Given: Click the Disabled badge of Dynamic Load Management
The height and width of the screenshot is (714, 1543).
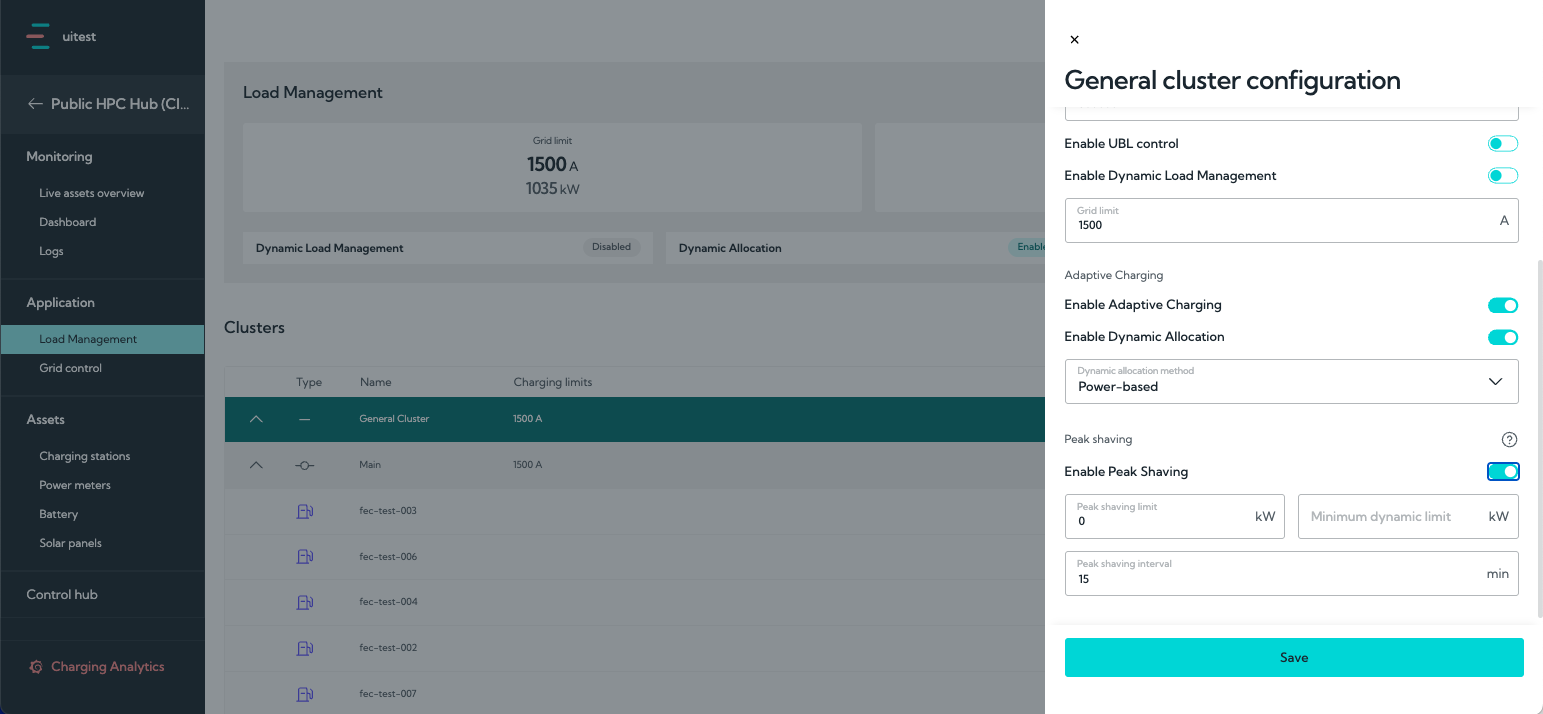Looking at the screenshot, I should pos(611,247).
